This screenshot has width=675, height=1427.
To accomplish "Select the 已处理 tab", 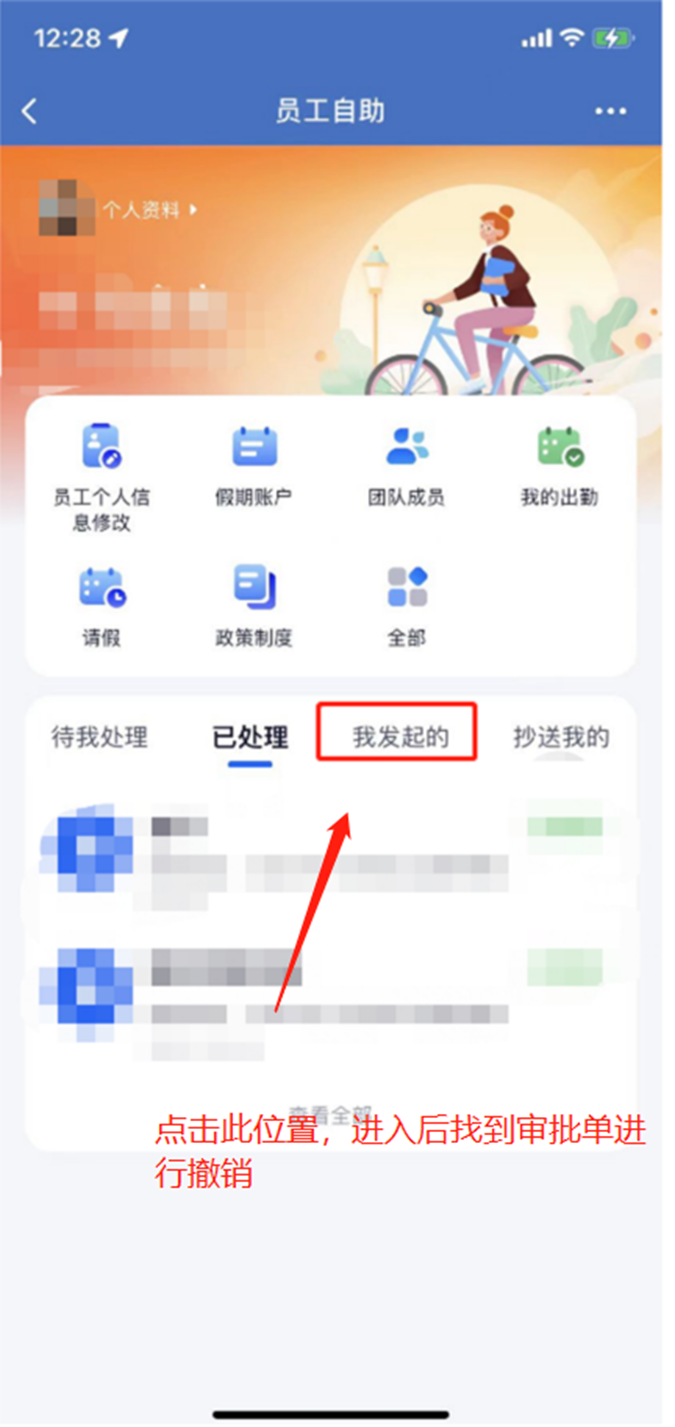I will (250, 738).
